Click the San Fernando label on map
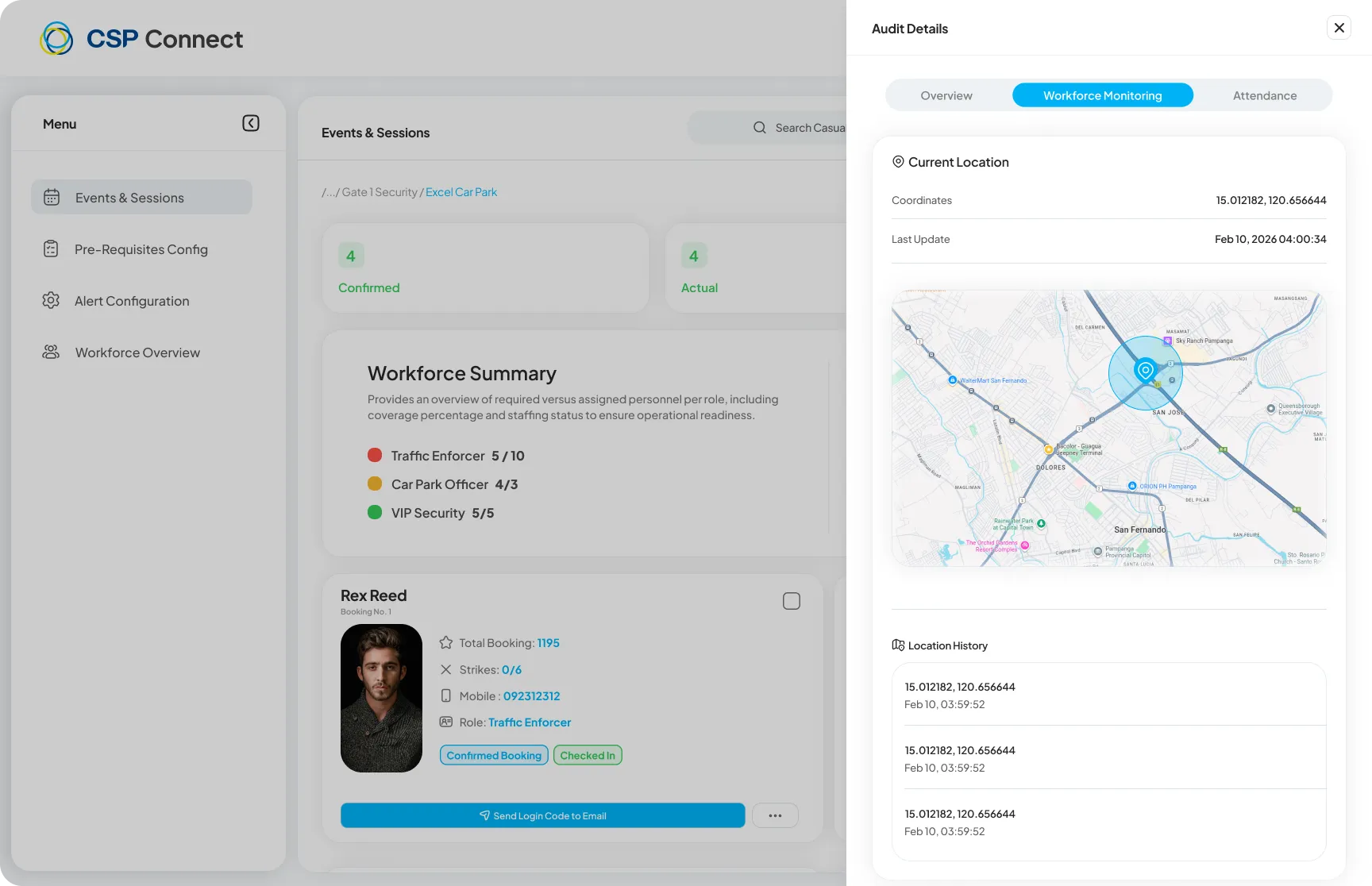 (x=1140, y=530)
